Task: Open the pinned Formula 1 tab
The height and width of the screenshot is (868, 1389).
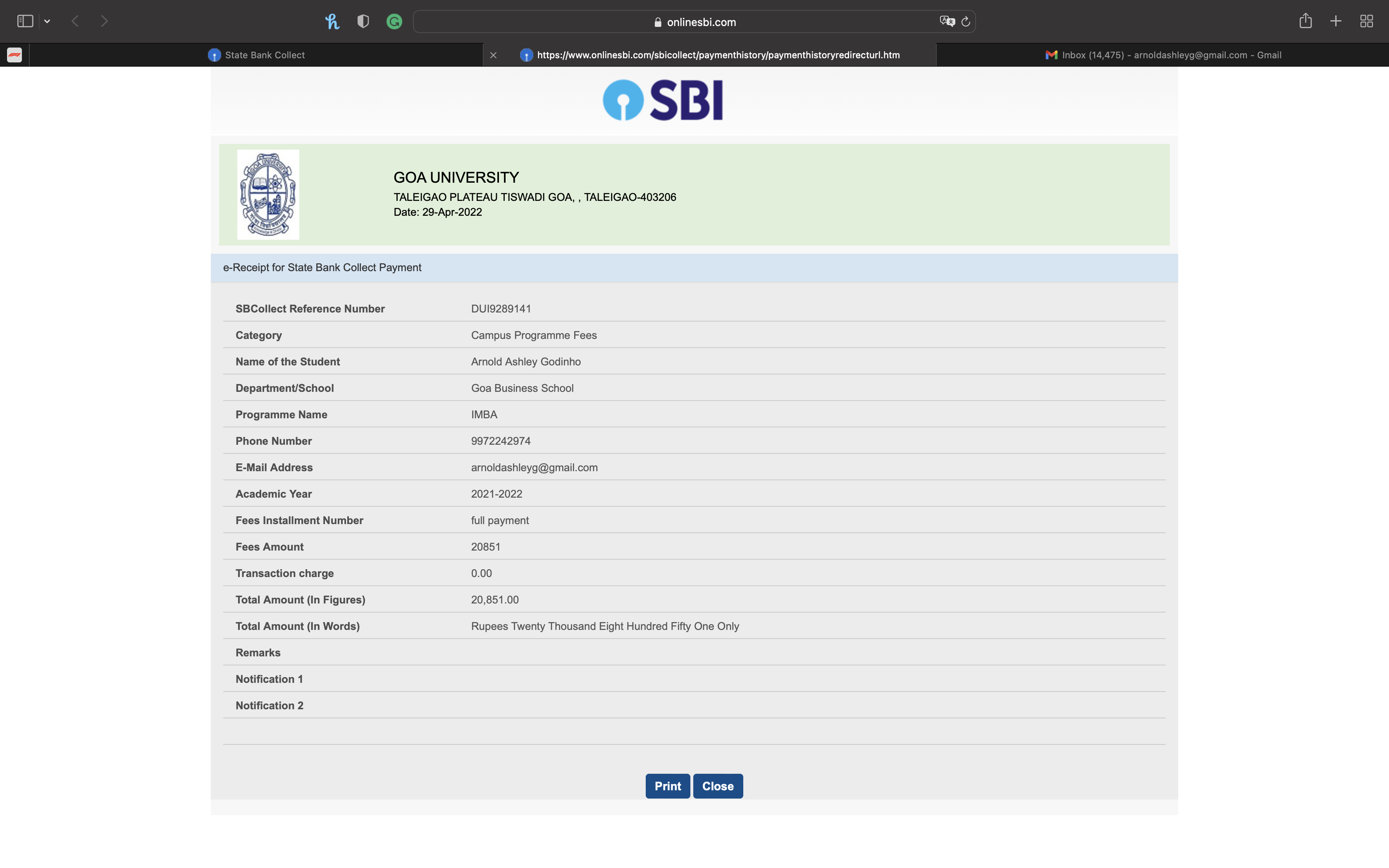Action: tap(14, 55)
